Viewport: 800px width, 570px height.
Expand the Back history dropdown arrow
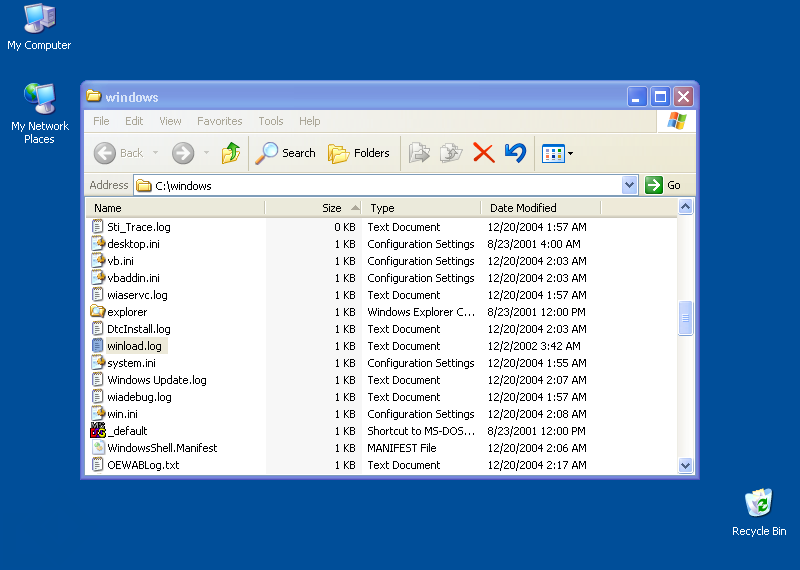[155, 153]
